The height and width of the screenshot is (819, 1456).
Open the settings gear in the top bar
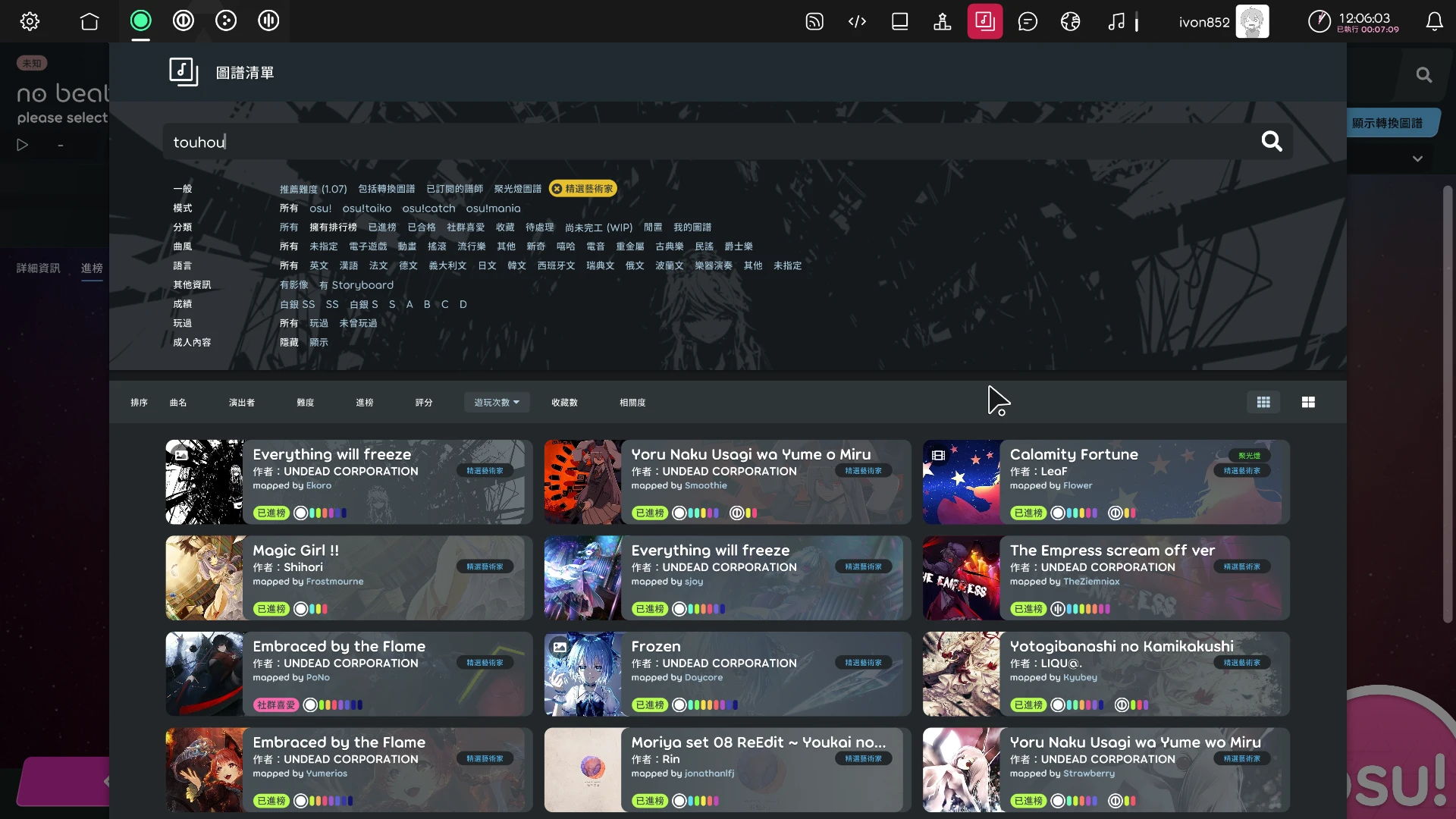(30, 21)
